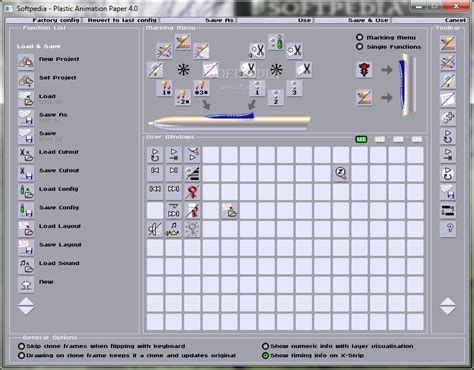474x370 pixels.
Task: Switch to the U4 user window tab
Action: click(417, 139)
